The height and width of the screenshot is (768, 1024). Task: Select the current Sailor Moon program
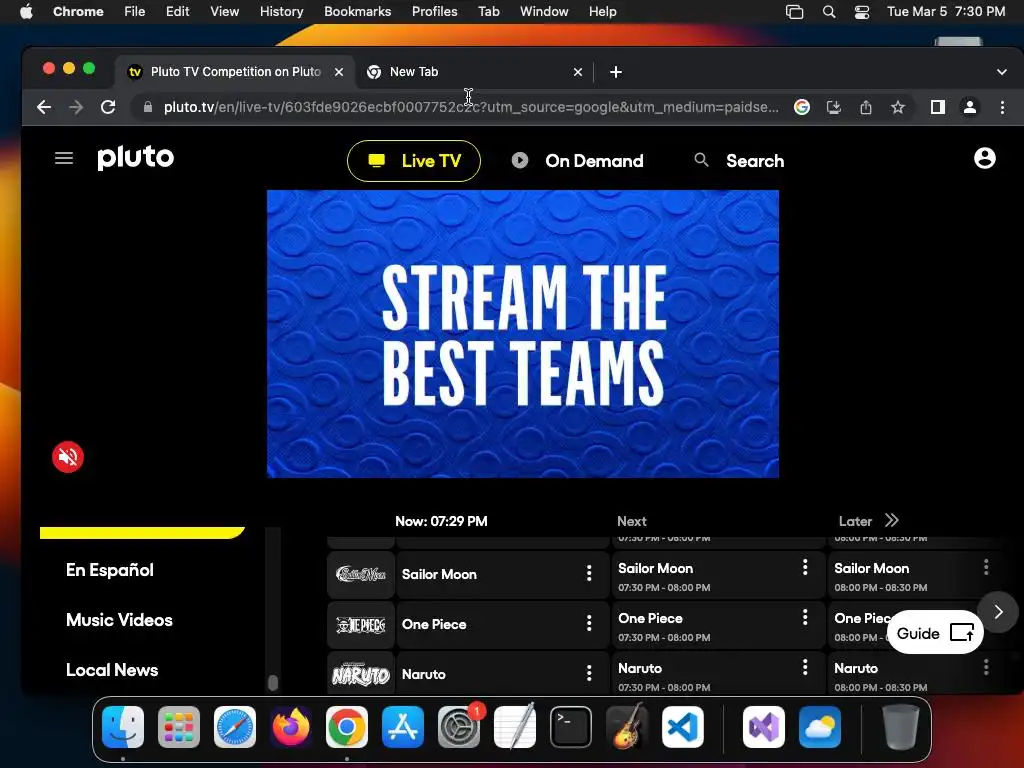[502, 574]
